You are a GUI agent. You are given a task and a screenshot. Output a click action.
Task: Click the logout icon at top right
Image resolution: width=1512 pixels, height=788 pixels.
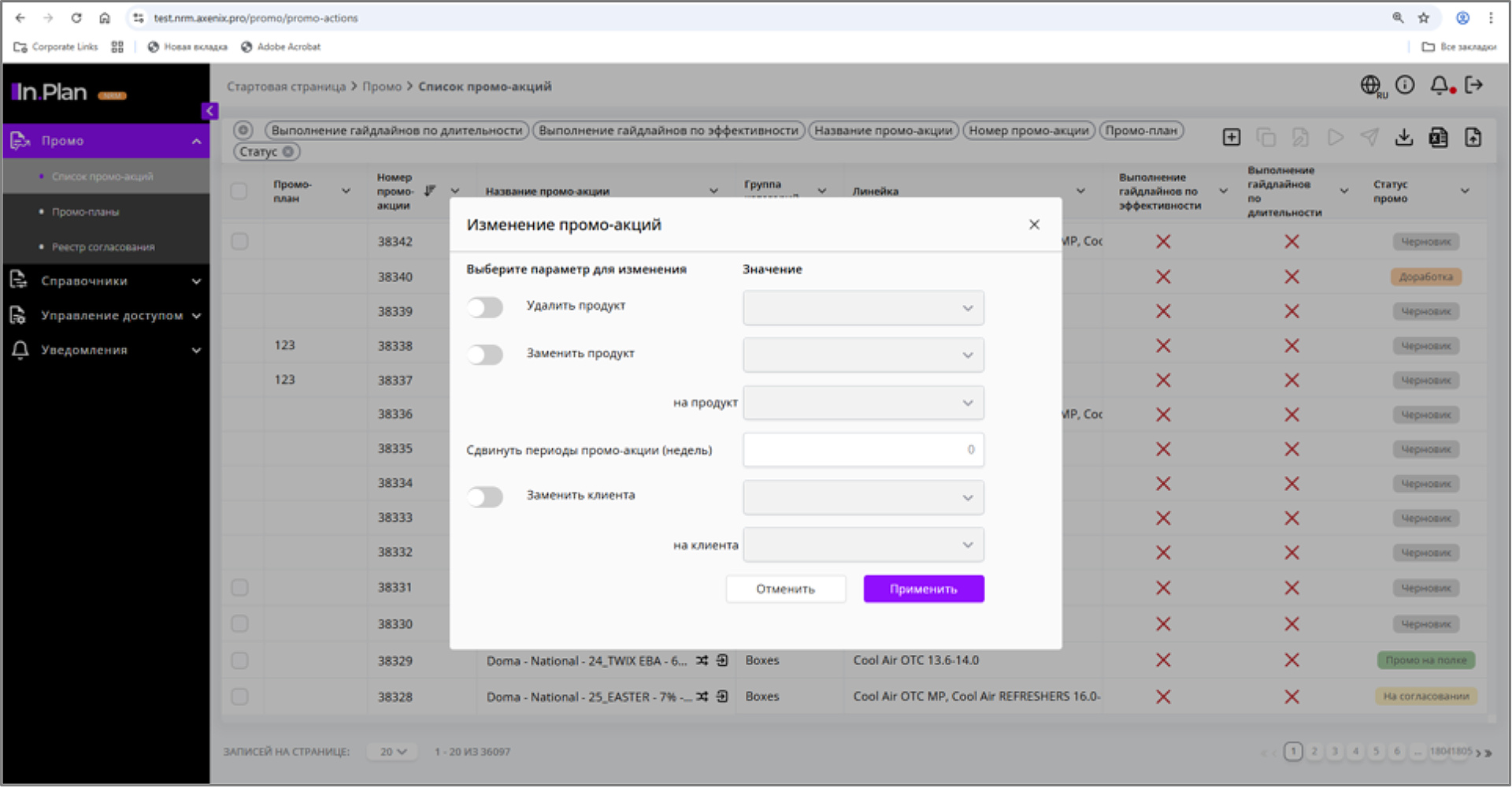[x=1473, y=85]
